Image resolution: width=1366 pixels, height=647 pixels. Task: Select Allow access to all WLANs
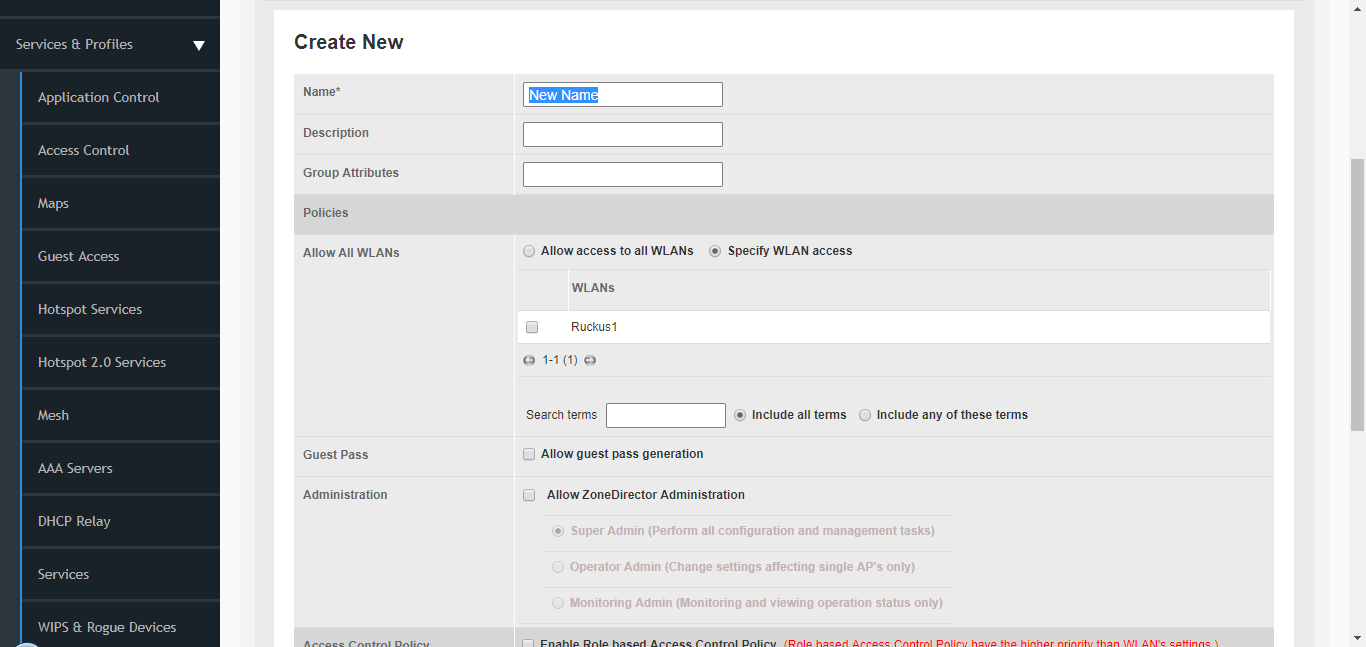click(529, 252)
